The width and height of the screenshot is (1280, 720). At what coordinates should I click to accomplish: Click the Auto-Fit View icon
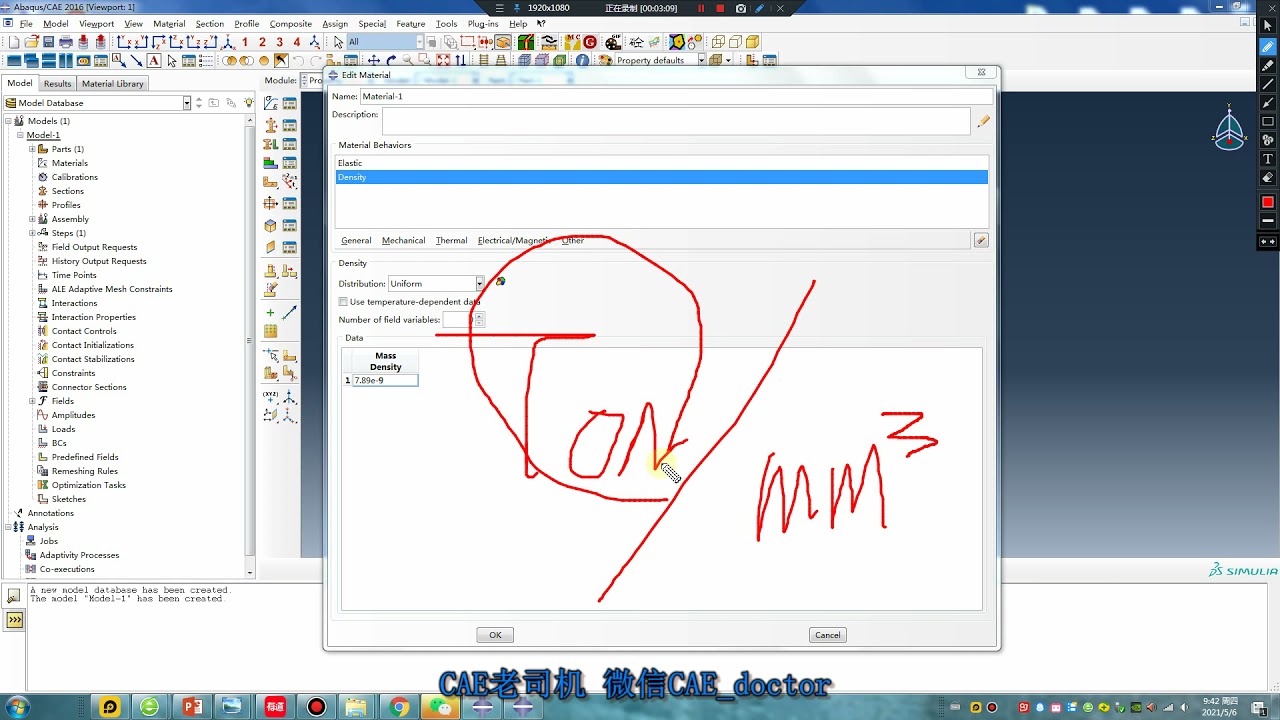coord(443,60)
